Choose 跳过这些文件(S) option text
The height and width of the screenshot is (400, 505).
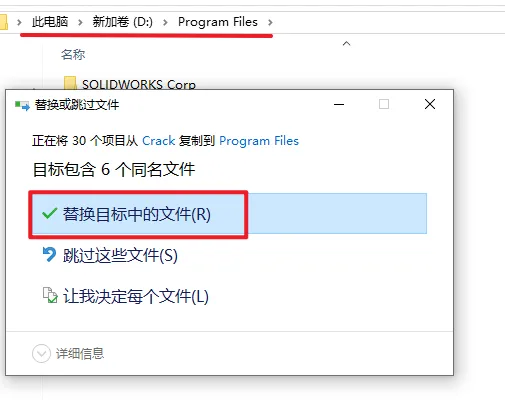click(120, 256)
